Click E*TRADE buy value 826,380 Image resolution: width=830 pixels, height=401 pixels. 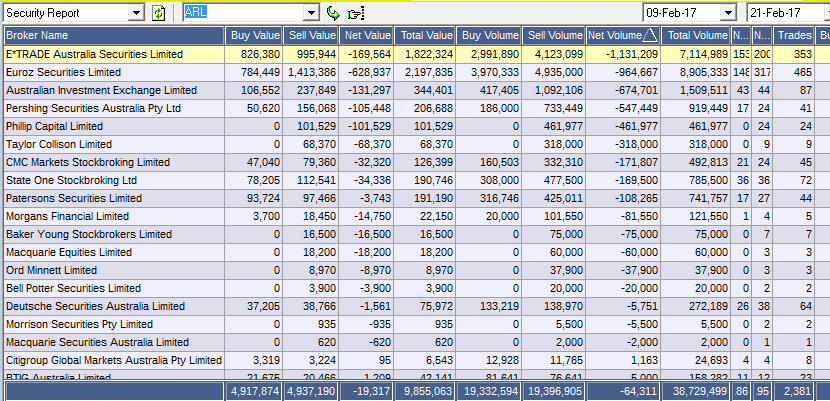tap(260, 54)
